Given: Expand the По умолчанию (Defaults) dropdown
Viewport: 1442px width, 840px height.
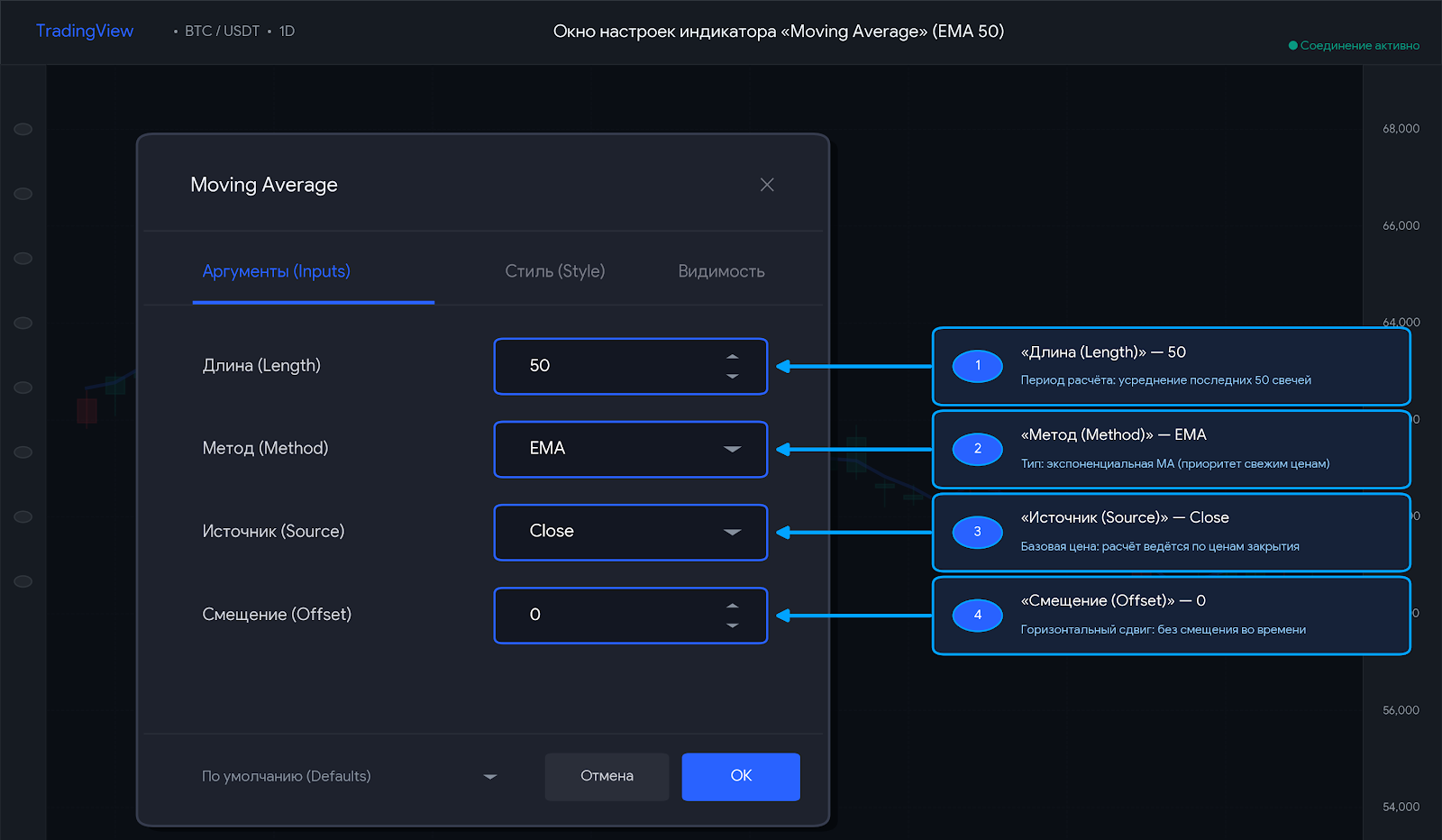Looking at the screenshot, I should [x=350, y=776].
